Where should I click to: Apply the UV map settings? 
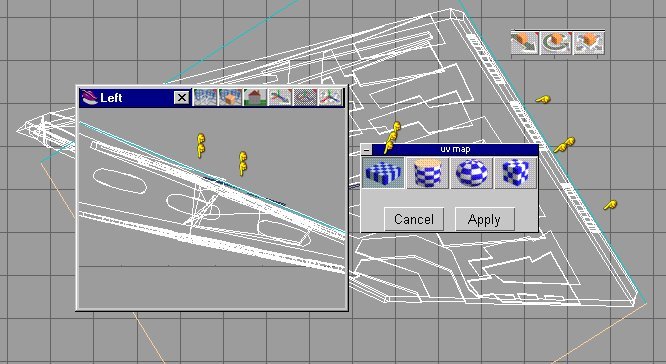click(484, 219)
